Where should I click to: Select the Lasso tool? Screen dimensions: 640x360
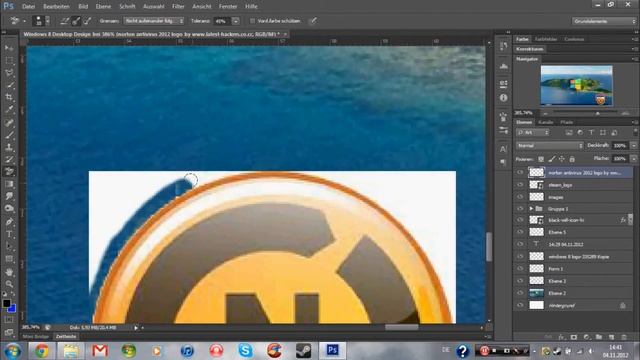9,73
